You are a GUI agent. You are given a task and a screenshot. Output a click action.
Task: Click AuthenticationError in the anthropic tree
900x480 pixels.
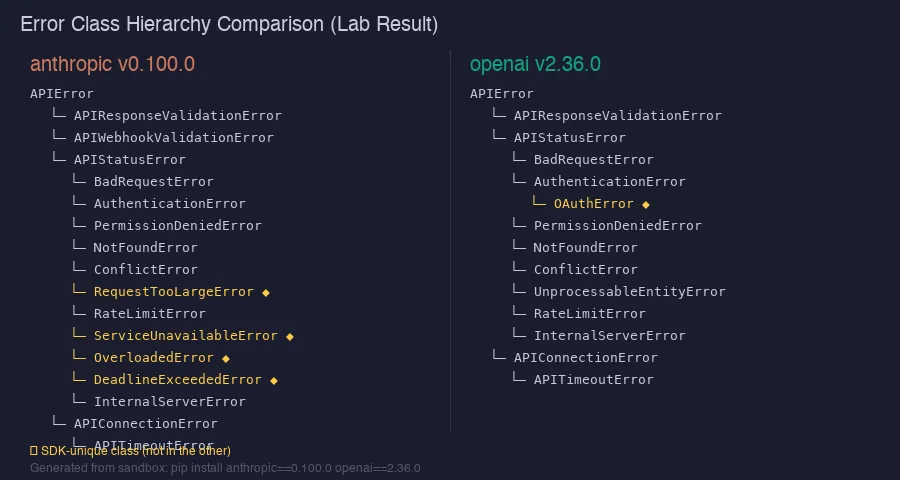coord(170,203)
